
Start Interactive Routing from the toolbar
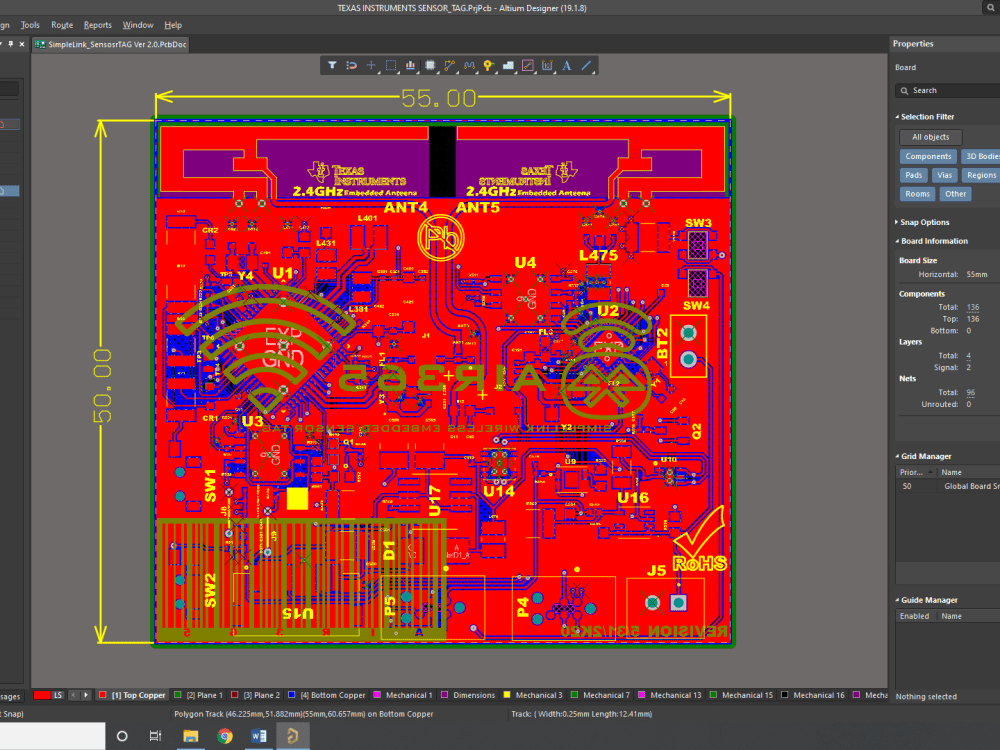click(449, 65)
